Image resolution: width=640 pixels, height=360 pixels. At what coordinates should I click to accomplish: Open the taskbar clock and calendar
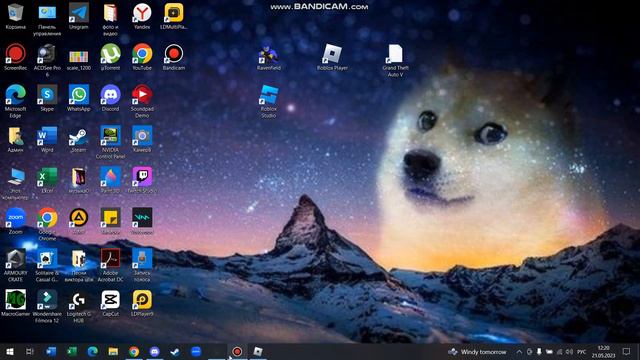(603, 352)
